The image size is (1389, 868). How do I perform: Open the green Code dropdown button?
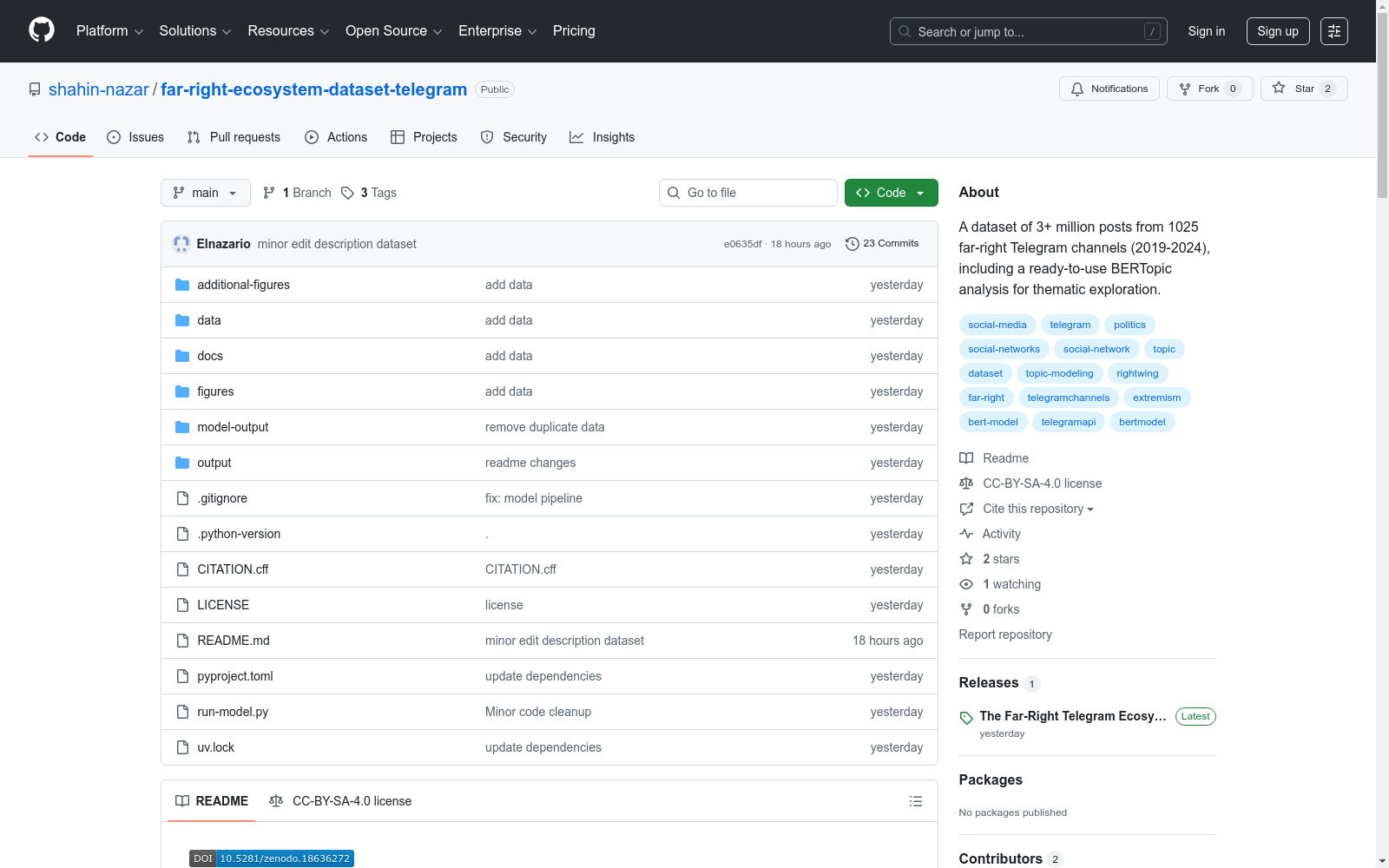point(891,193)
